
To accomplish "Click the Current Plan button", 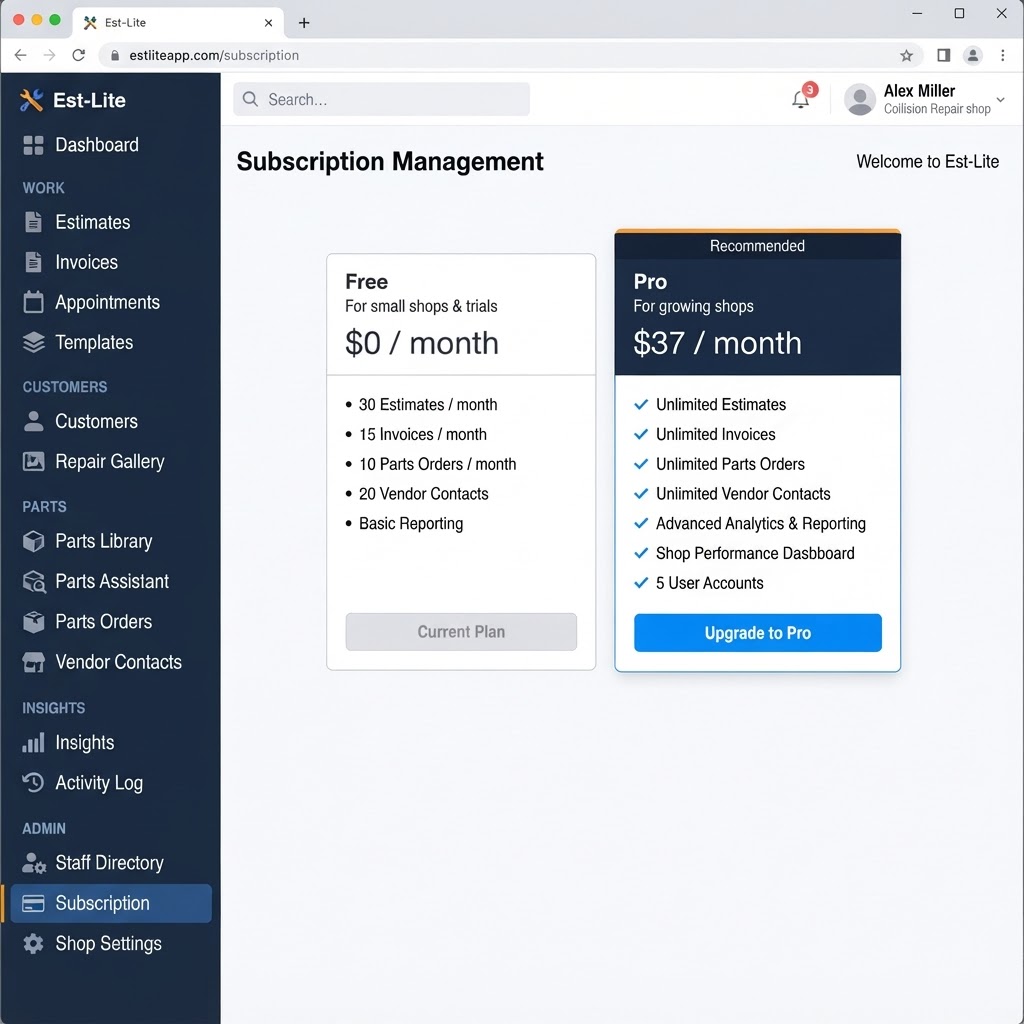I will click(461, 632).
